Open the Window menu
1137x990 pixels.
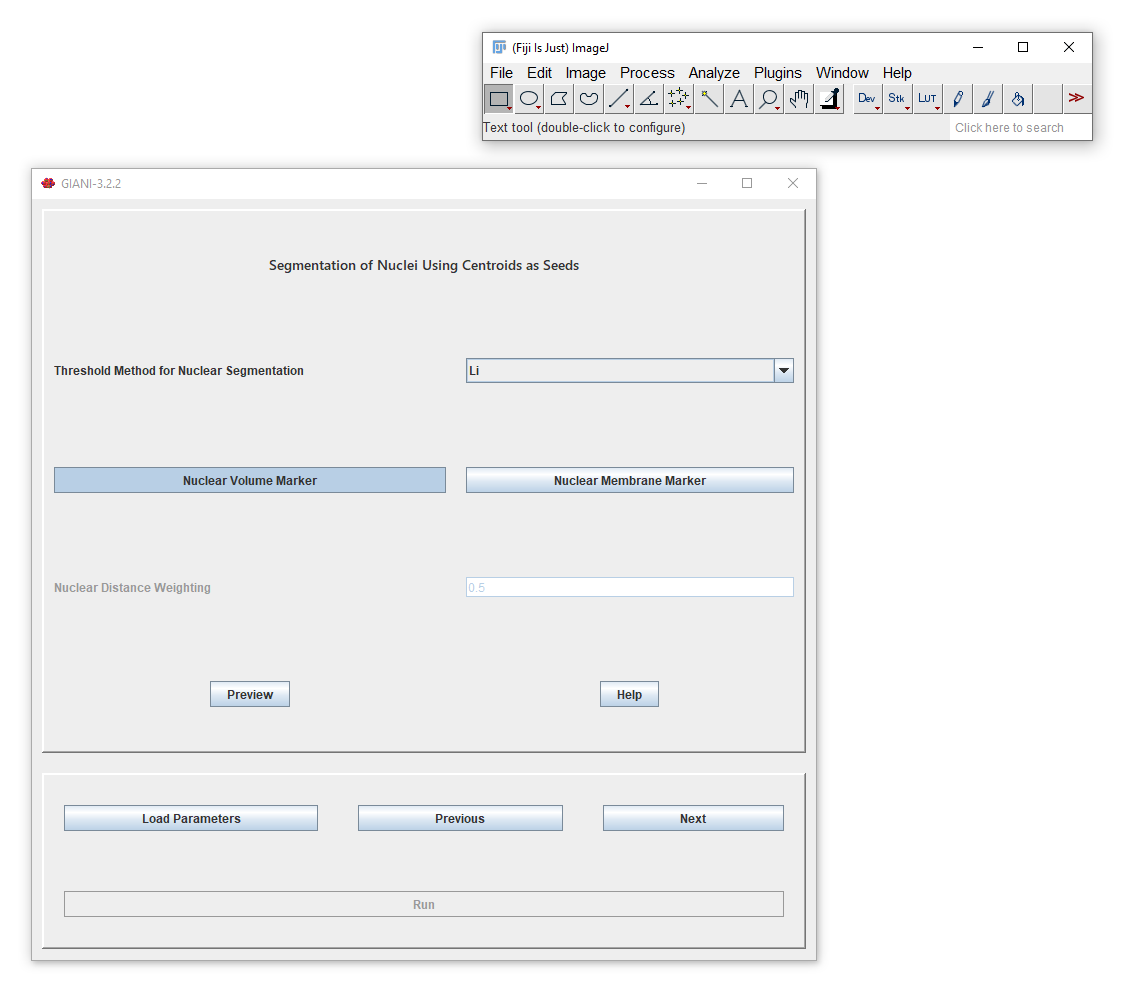pyautogui.click(x=842, y=73)
